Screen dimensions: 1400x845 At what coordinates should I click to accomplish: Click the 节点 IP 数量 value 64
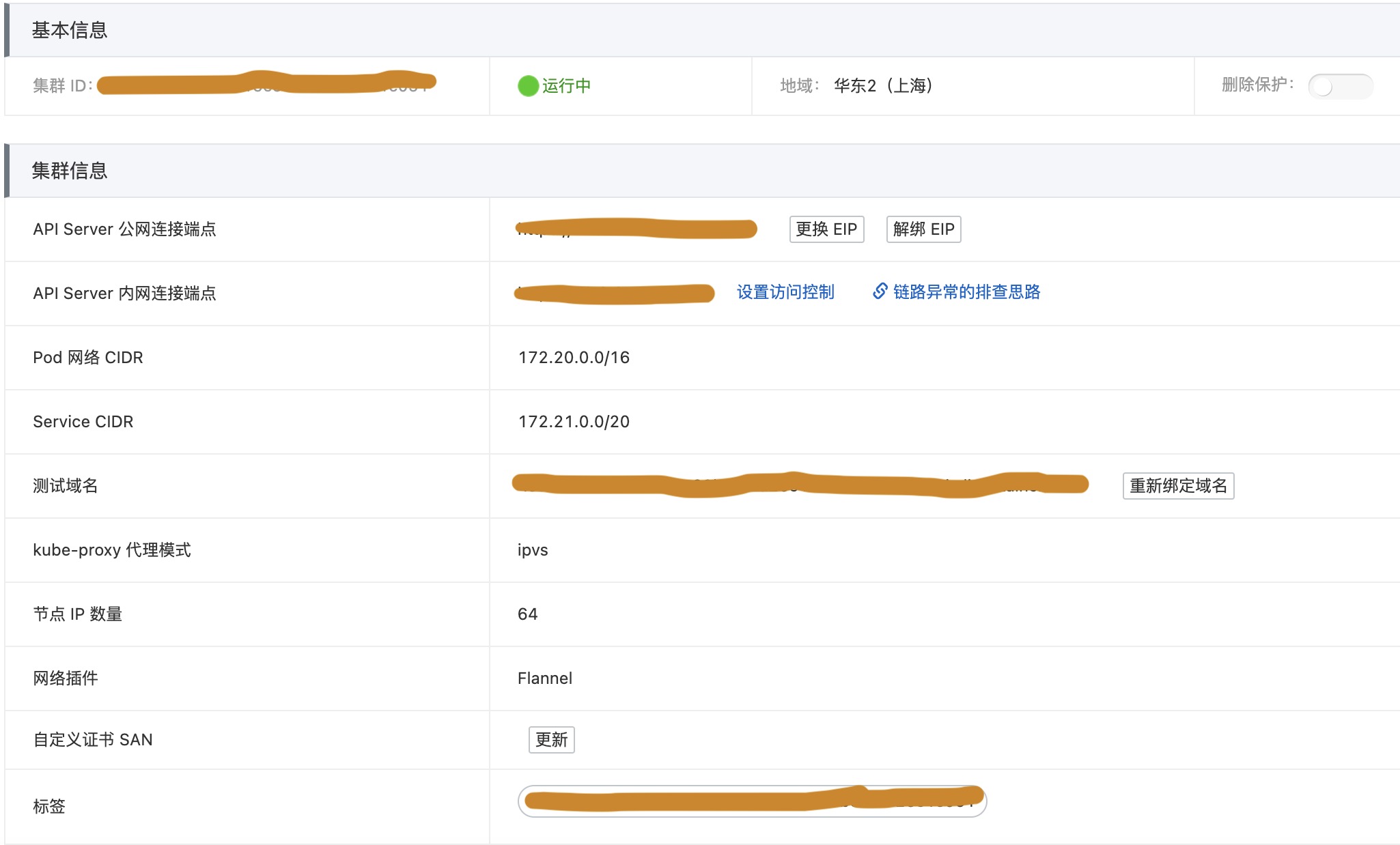coord(527,614)
